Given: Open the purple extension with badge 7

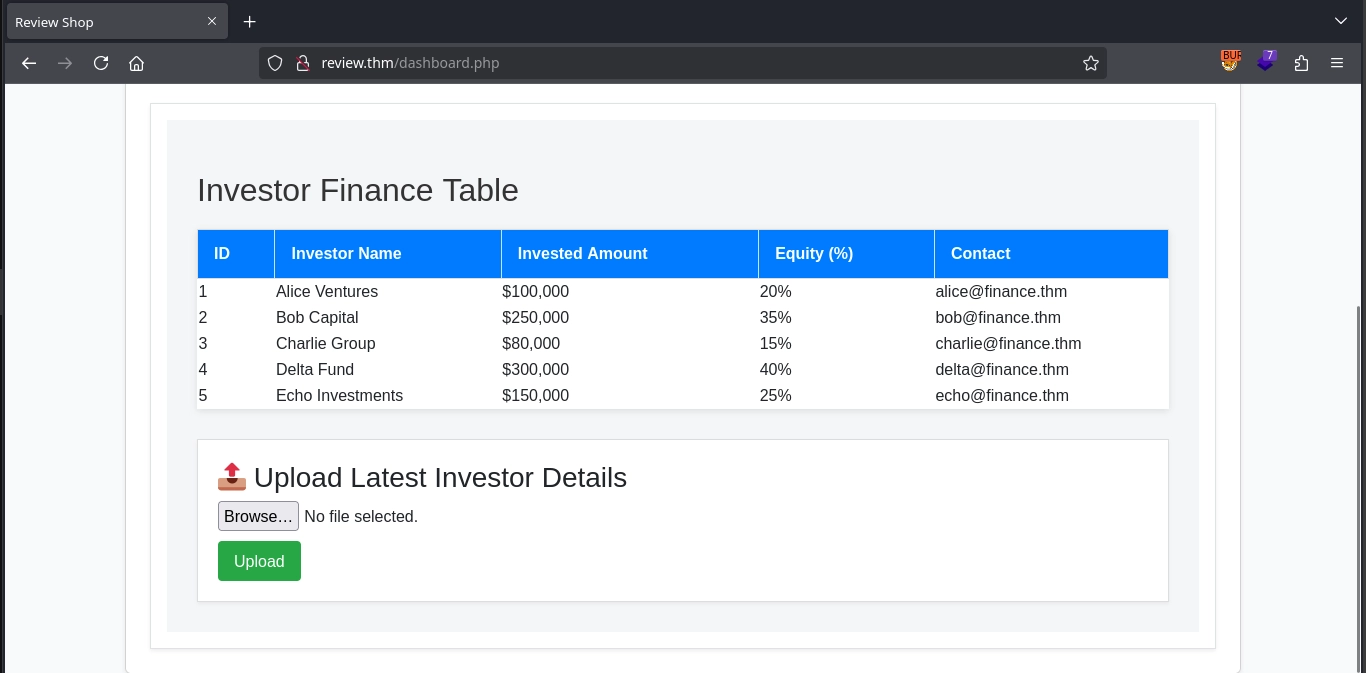Looking at the screenshot, I should pyautogui.click(x=1266, y=62).
